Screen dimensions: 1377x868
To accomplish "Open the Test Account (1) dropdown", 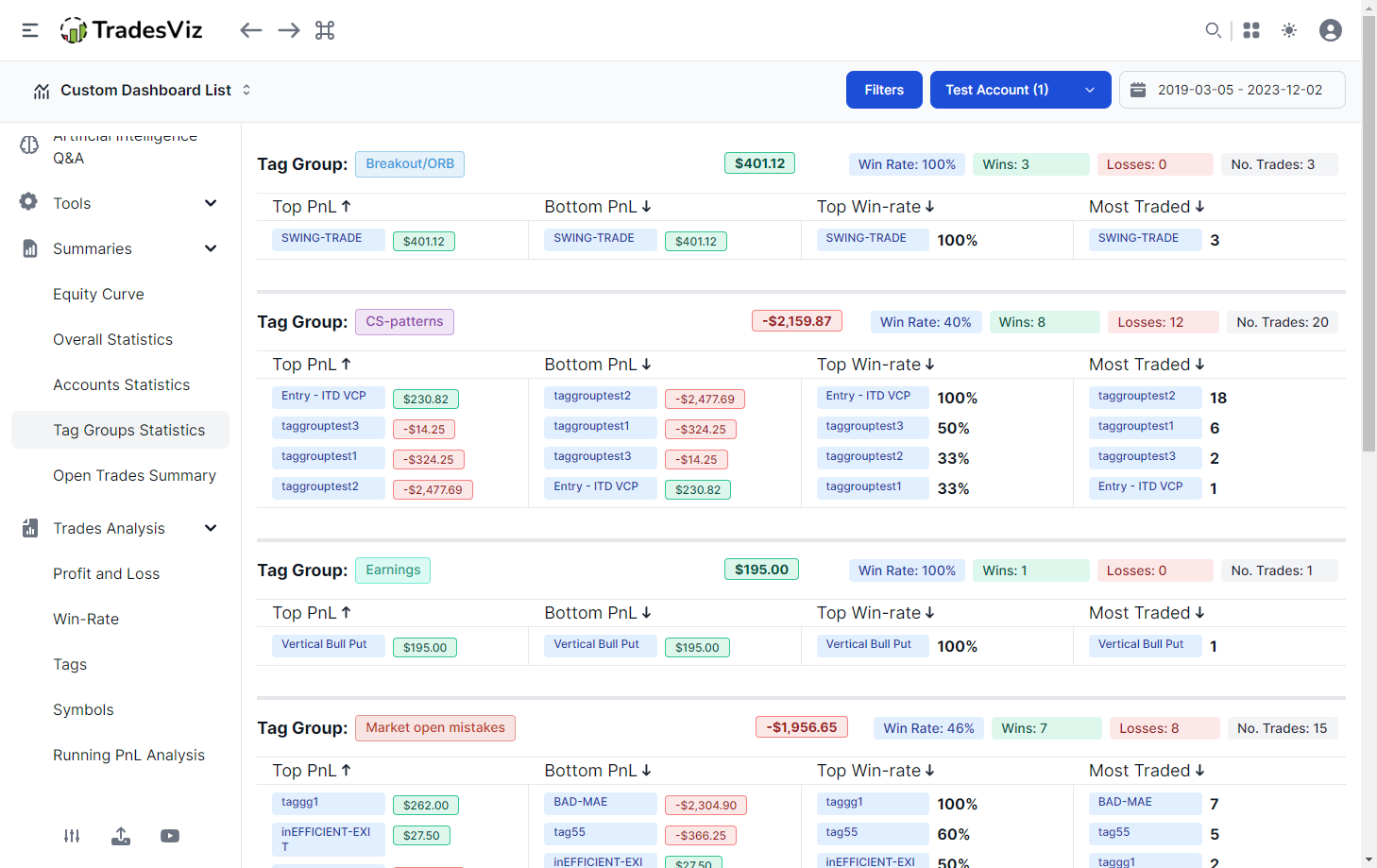I will pyautogui.click(x=1020, y=90).
